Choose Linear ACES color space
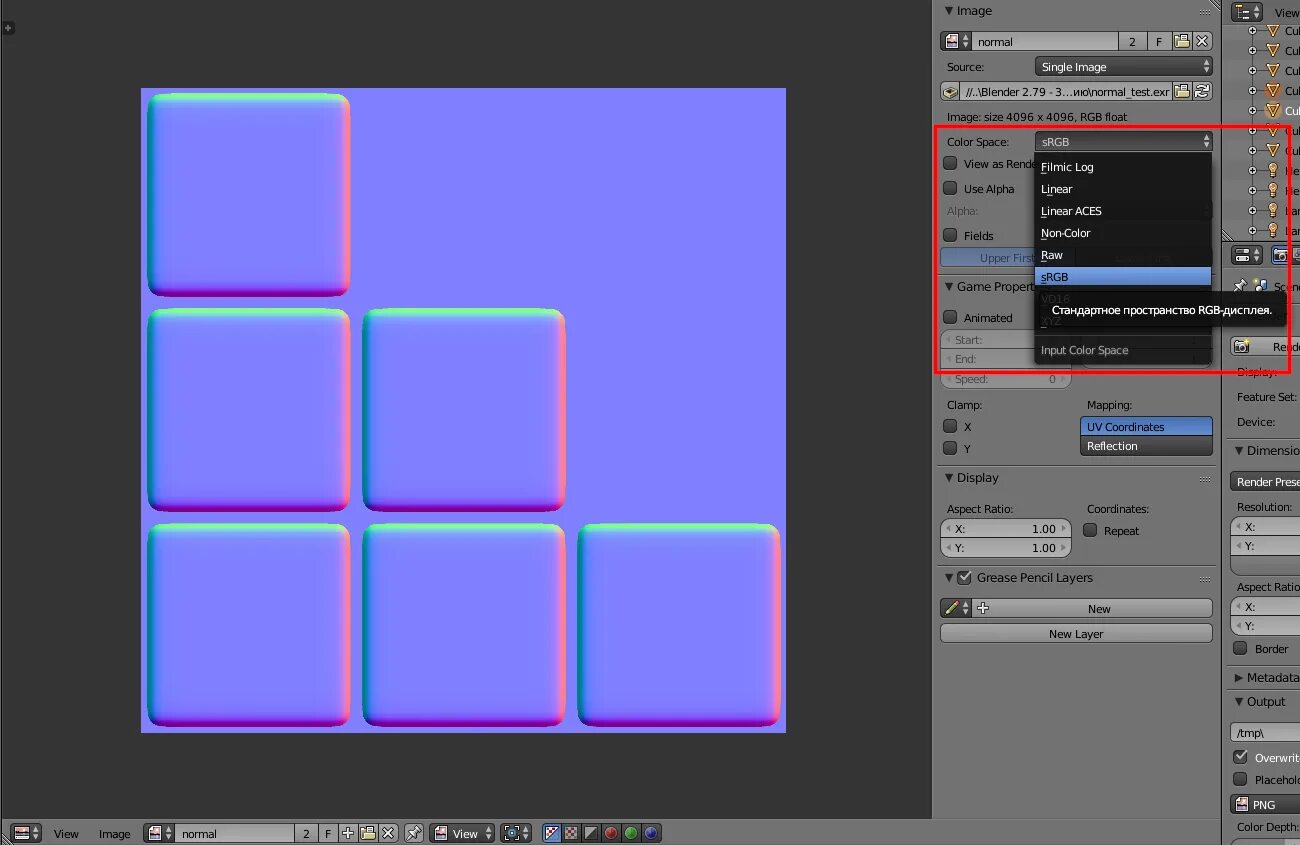Image resolution: width=1300 pixels, height=845 pixels. [x=1123, y=211]
